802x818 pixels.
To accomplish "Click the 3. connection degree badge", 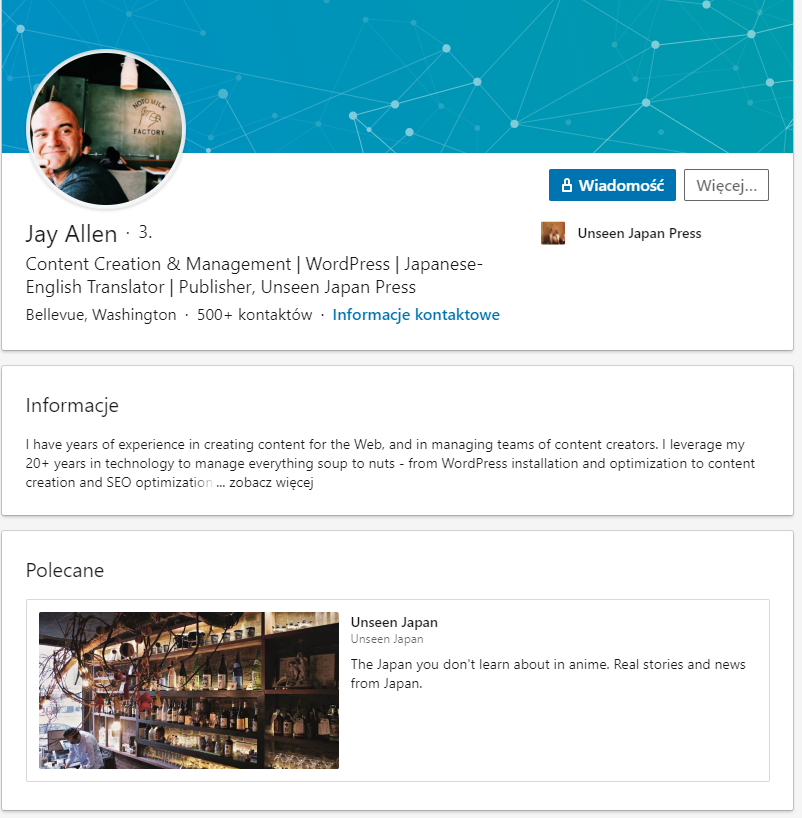I will coord(145,232).
